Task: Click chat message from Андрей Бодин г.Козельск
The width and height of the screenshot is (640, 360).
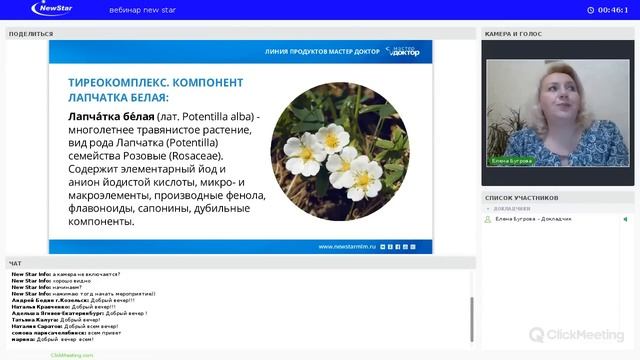Action: point(73,300)
